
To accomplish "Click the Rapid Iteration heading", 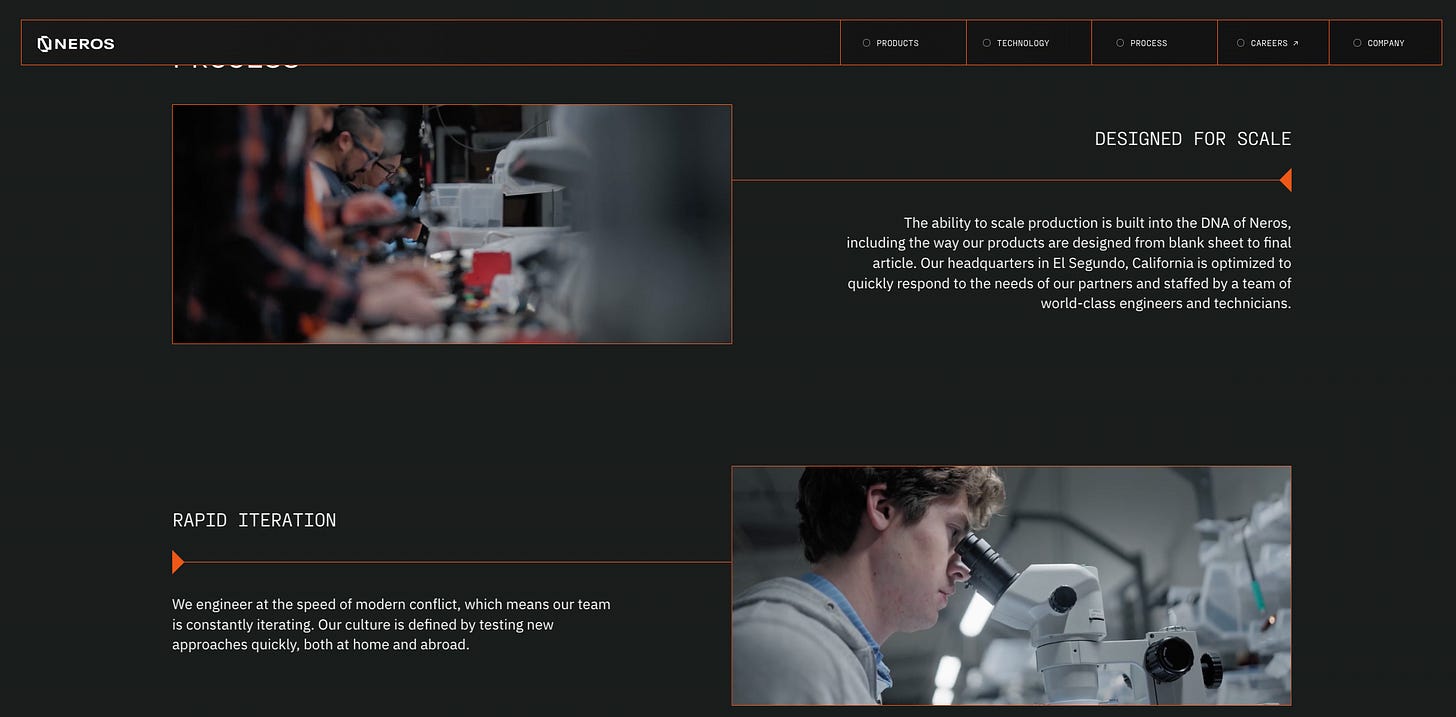I will click(x=254, y=520).
